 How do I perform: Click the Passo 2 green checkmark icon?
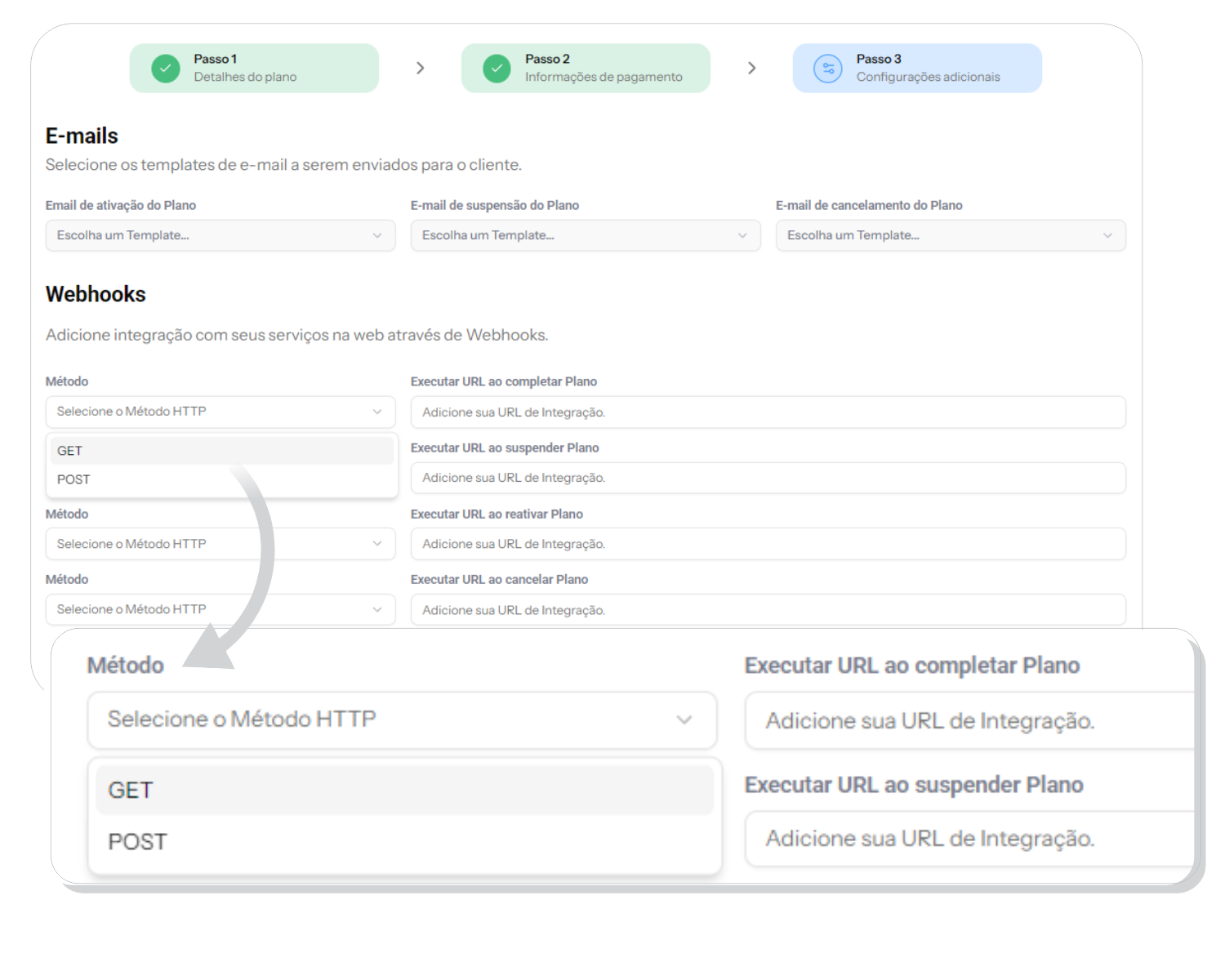click(497, 69)
